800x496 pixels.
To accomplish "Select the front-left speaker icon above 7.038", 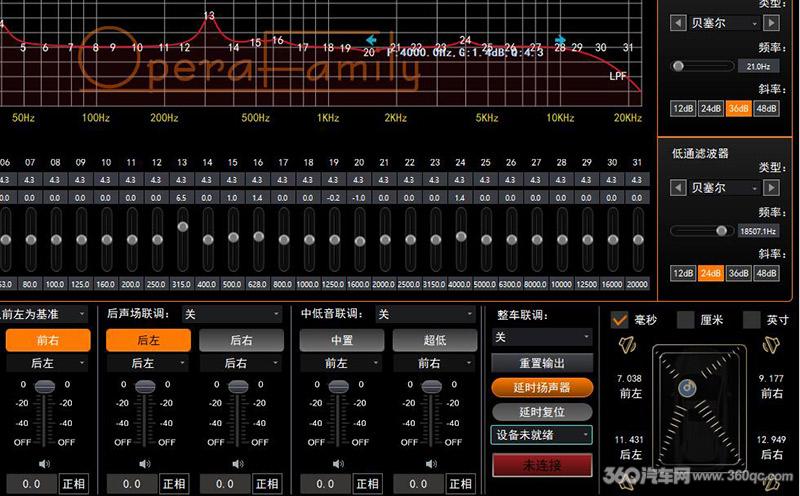I will coord(628,346).
